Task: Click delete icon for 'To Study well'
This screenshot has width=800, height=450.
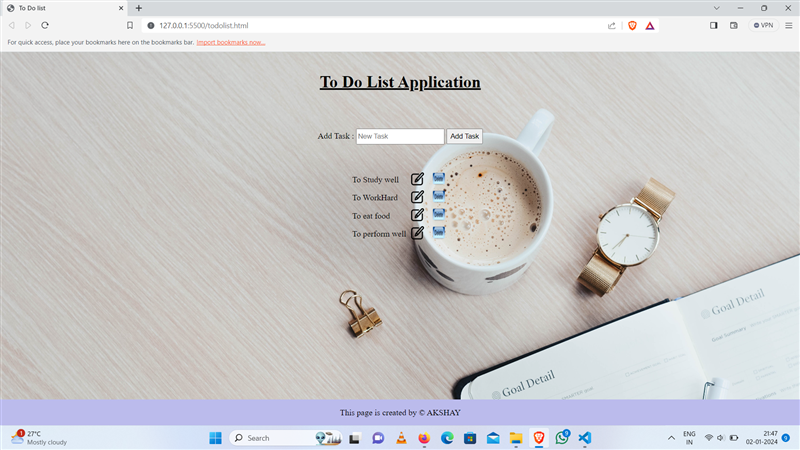Action: tap(438, 178)
